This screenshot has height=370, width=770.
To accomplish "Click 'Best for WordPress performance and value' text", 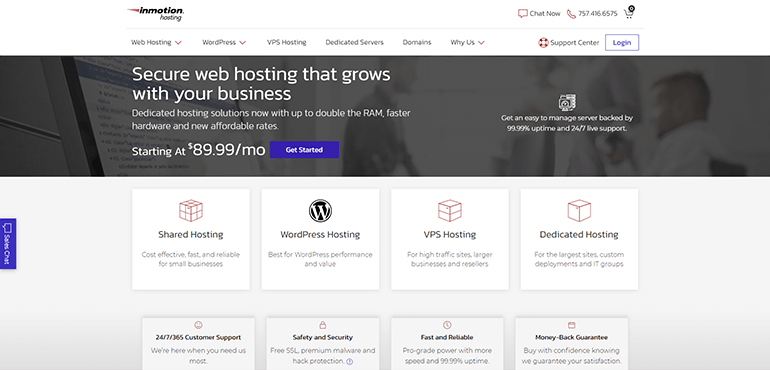I will click(320, 259).
